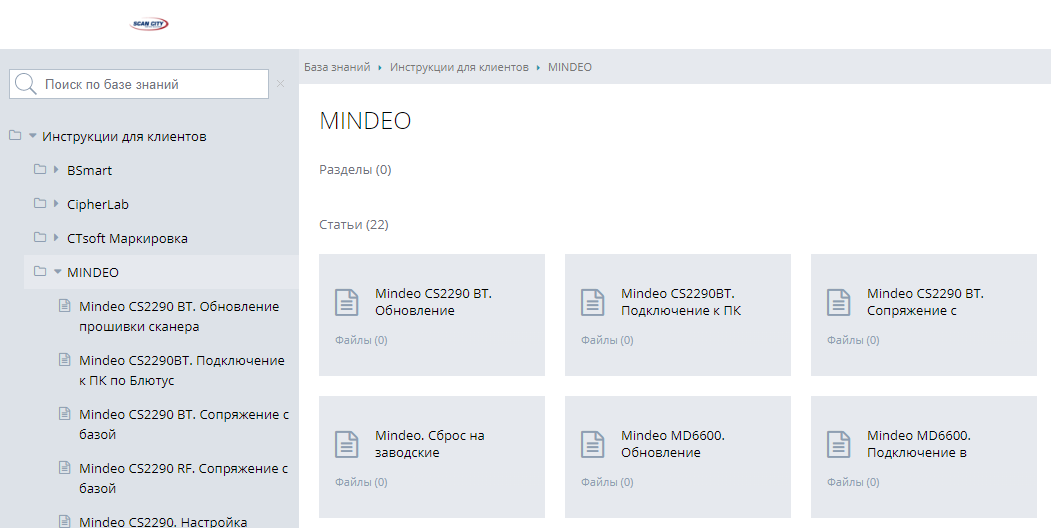
Task: Clear the knowledge base search field
Action: [280, 84]
